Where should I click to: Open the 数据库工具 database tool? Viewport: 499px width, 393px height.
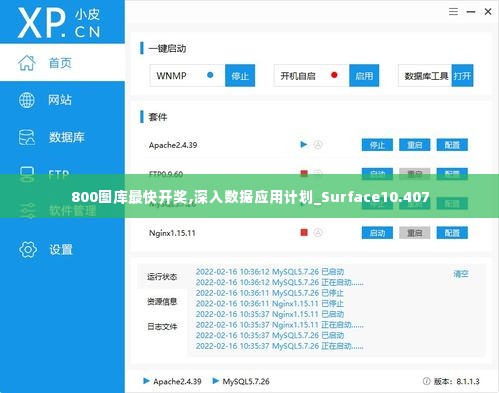[462, 76]
